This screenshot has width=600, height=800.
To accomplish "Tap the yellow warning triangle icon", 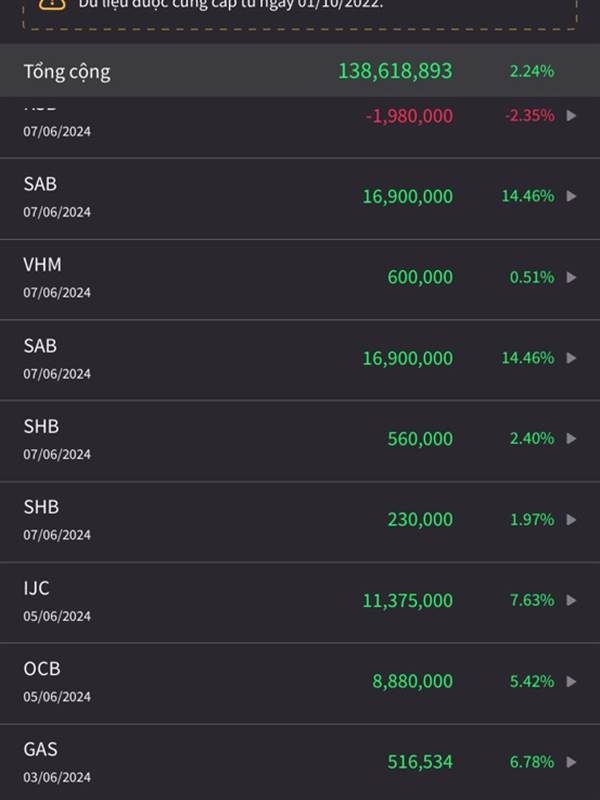I will click(52, 4).
